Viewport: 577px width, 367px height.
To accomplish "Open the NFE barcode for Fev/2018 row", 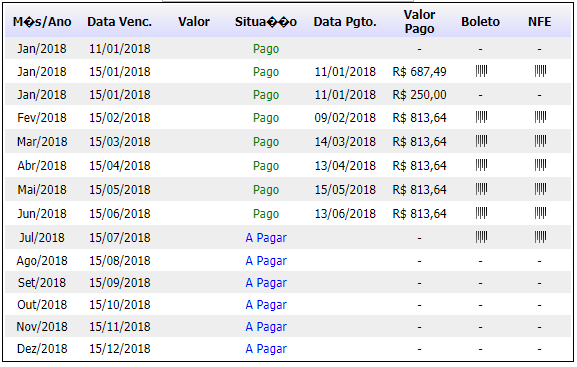I will pyautogui.click(x=540, y=117).
